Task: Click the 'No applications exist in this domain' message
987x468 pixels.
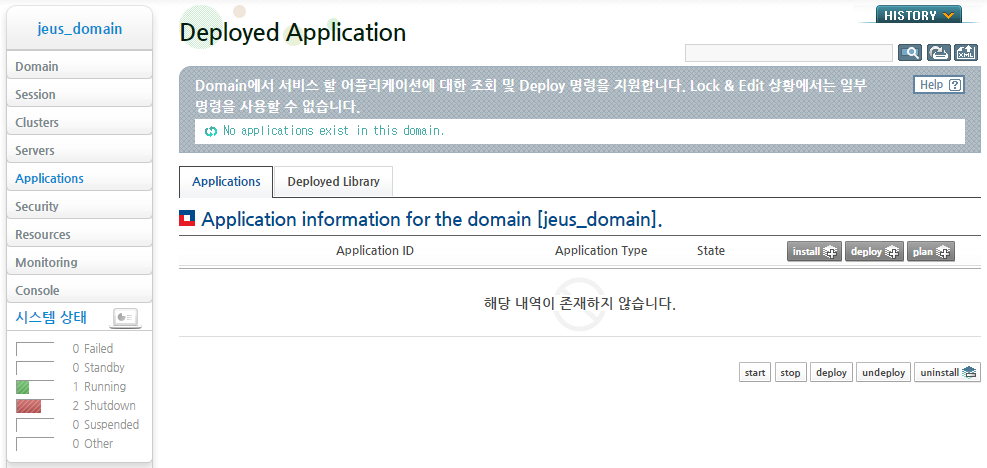Action: click(x=334, y=131)
